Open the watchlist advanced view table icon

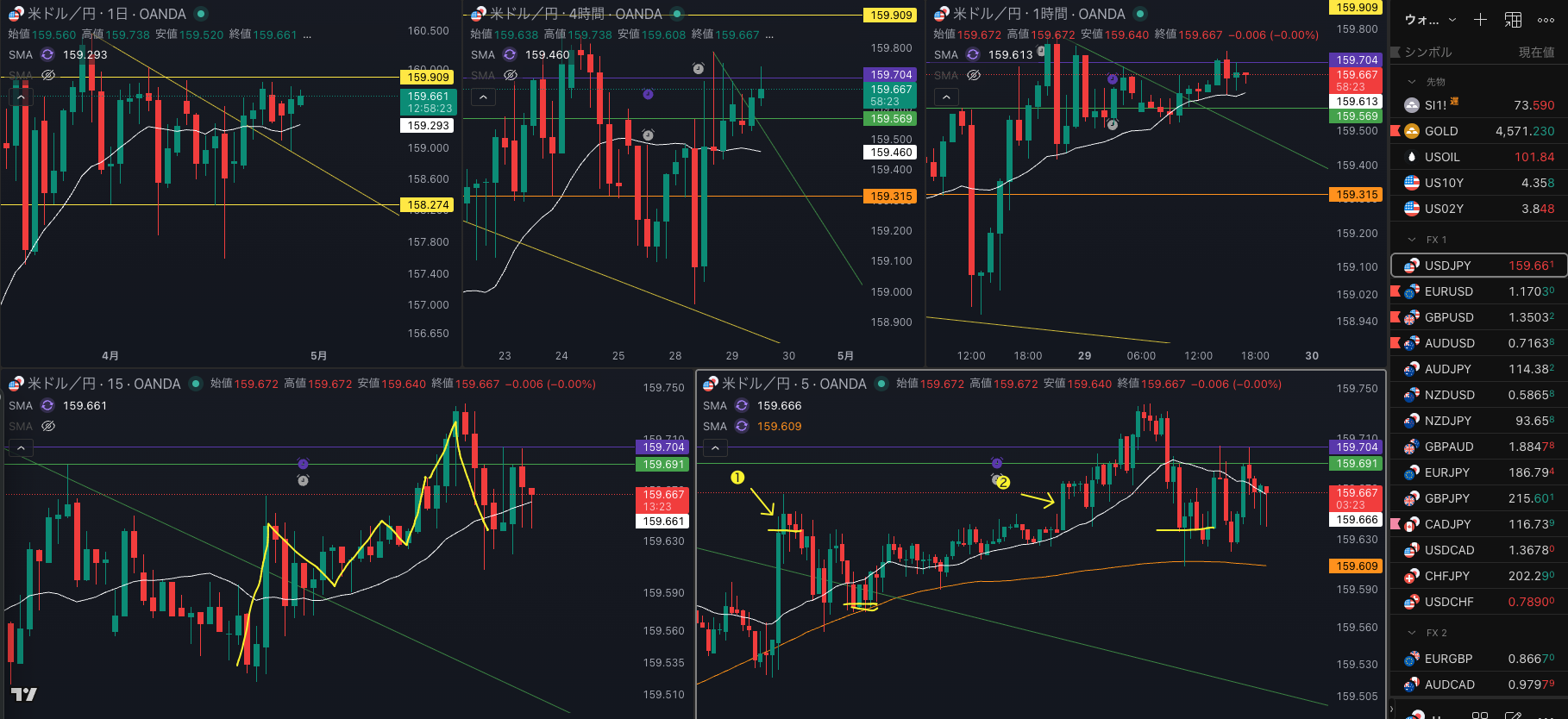[1513, 20]
